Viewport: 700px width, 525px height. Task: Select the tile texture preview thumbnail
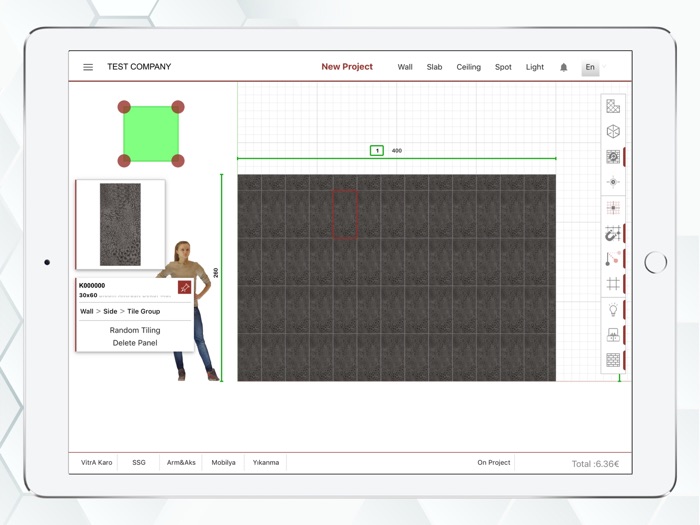(x=120, y=224)
